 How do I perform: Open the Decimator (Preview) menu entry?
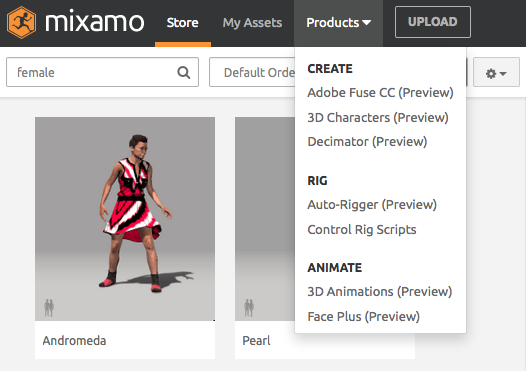click(367, 142)
